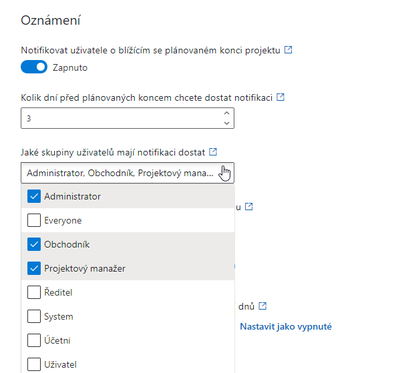The image size is (400, 373).
Task: Increase days value with up arrow
Action: [x=227, y=113]
